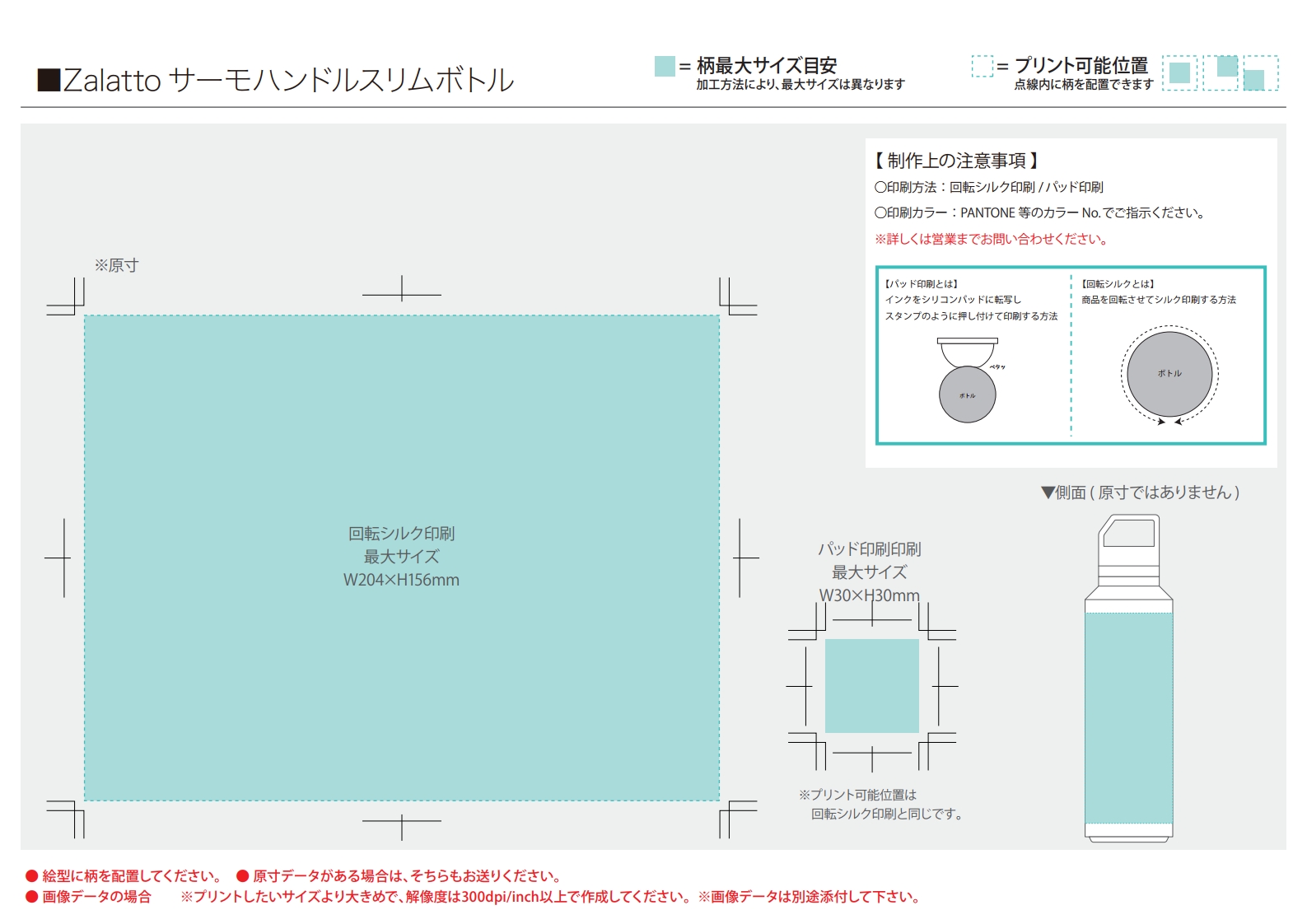This screenshot has width=1307, height=924.
Task: Click the right center registration mark of the large area
Action: tap(745, 558)
